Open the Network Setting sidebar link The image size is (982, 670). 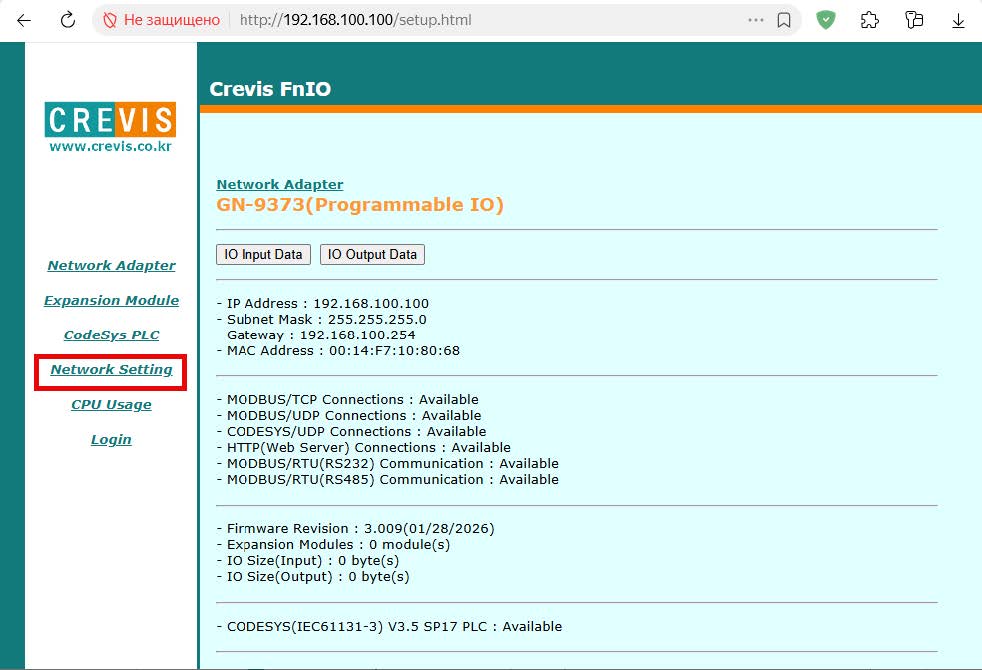pos(111,369)
